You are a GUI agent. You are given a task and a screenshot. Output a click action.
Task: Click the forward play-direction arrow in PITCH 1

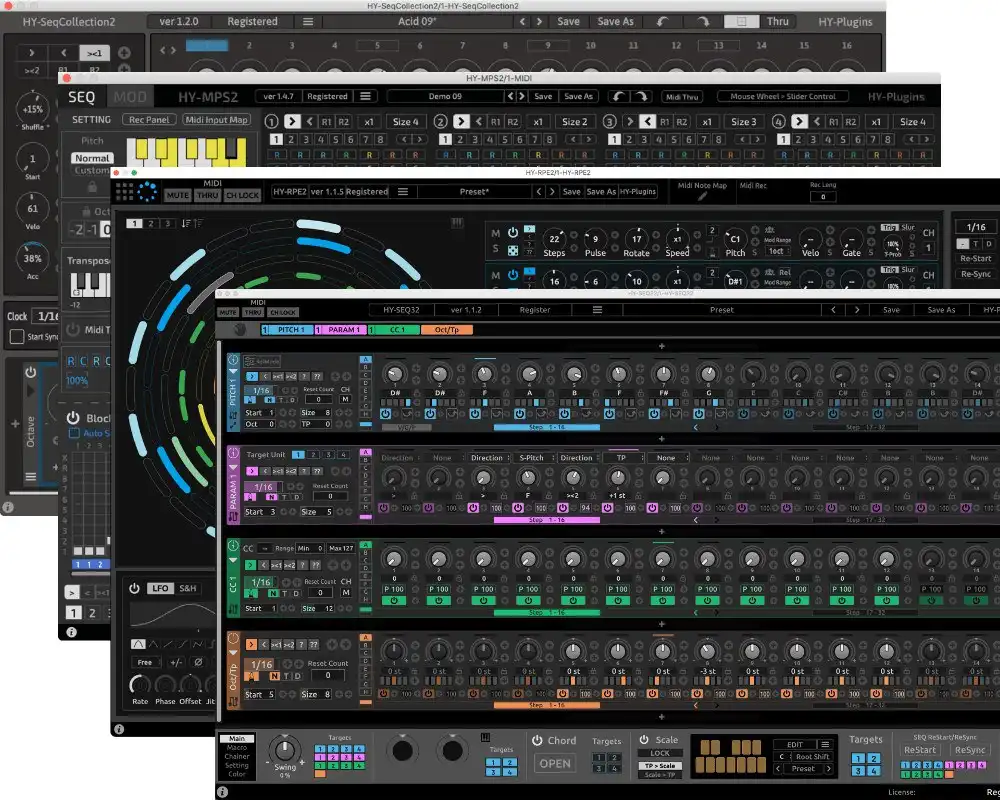[x=252, y=376]
